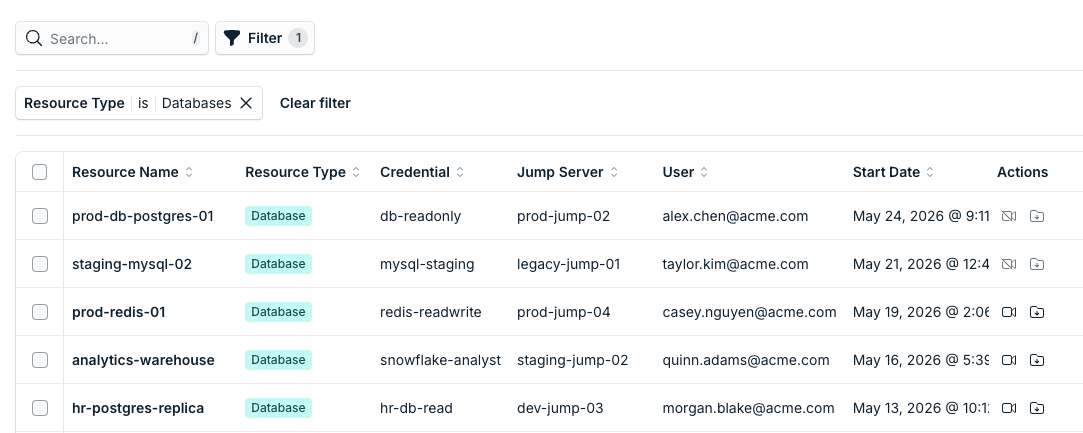Click Database badge in prod-redis-01 row
Image resolution: width=1083 pixels, height=433 pixels.
tap(278, 312)
